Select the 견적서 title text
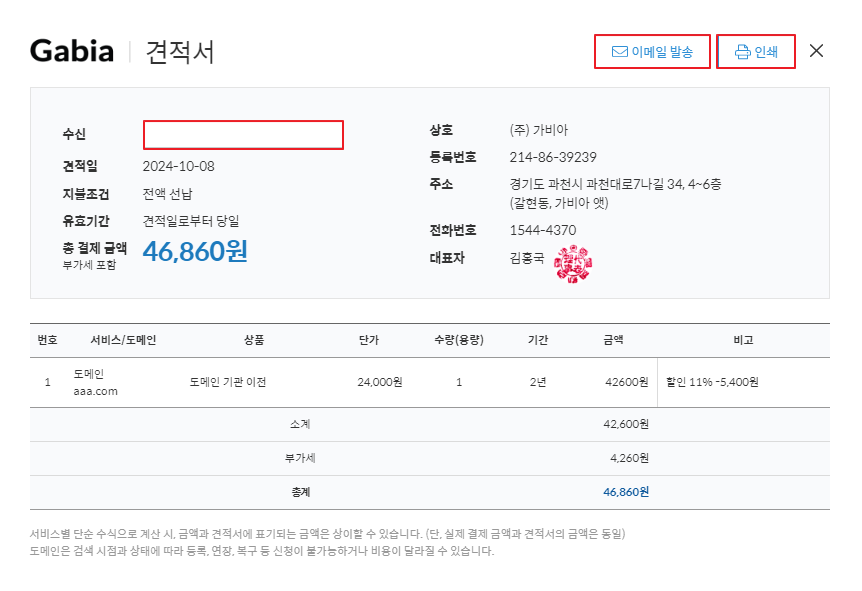Screen dimensions: 862x591 (179, 52)
